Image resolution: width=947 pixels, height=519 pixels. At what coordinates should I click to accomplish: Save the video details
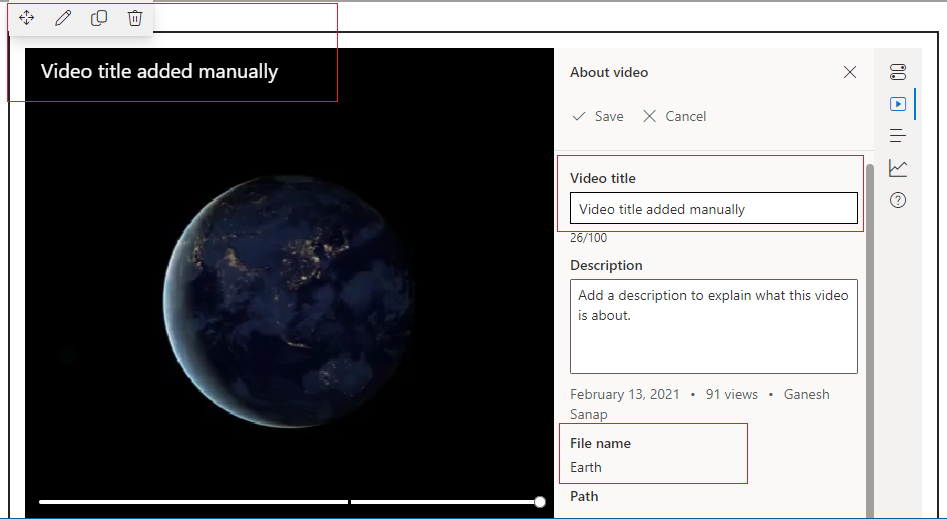598,116
